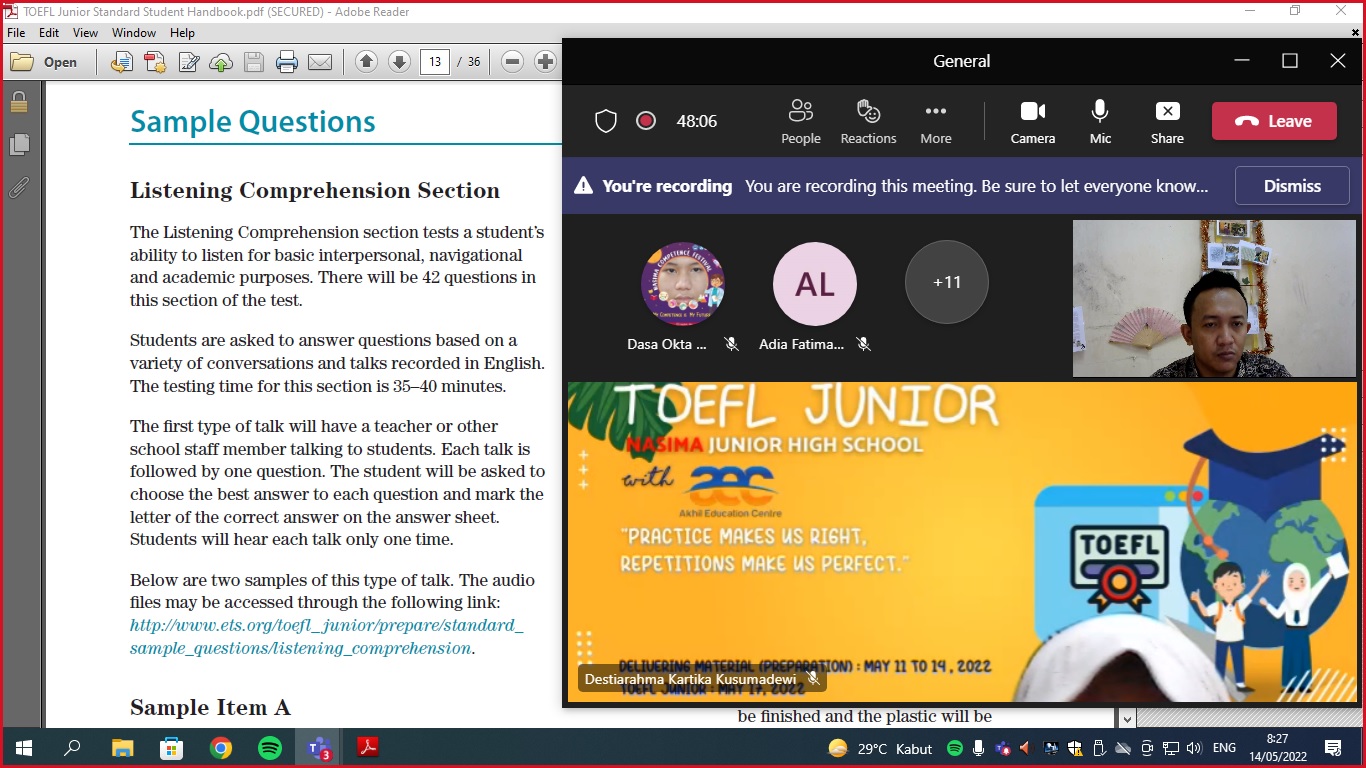Click the page number input field

click(x=434, y=62)
